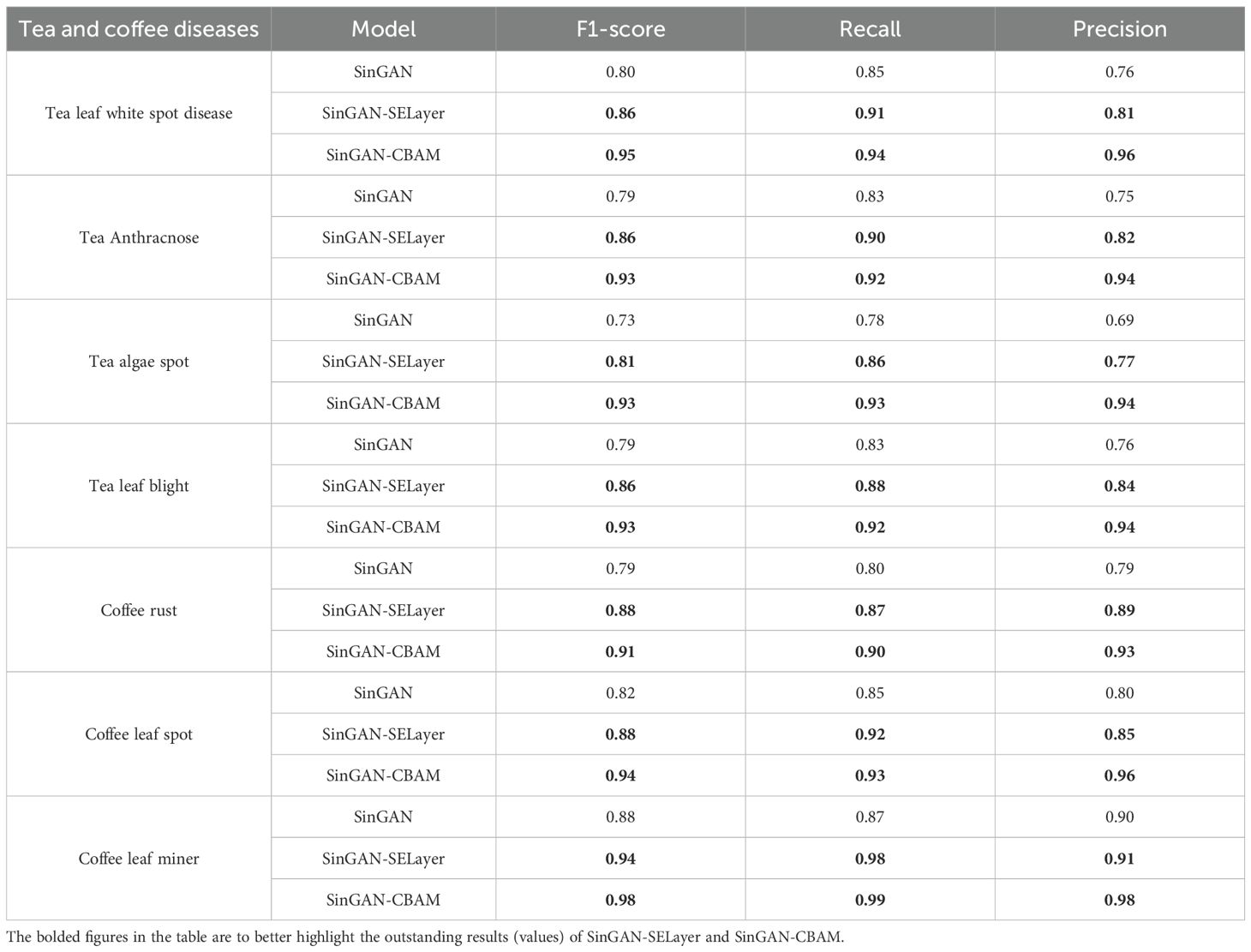This screenshot has width=1251, height=952.
Task: Click SinGAN-CBAM F1-score 0.98 for Coffee leaf miner
Action: [x=620, y=900]
